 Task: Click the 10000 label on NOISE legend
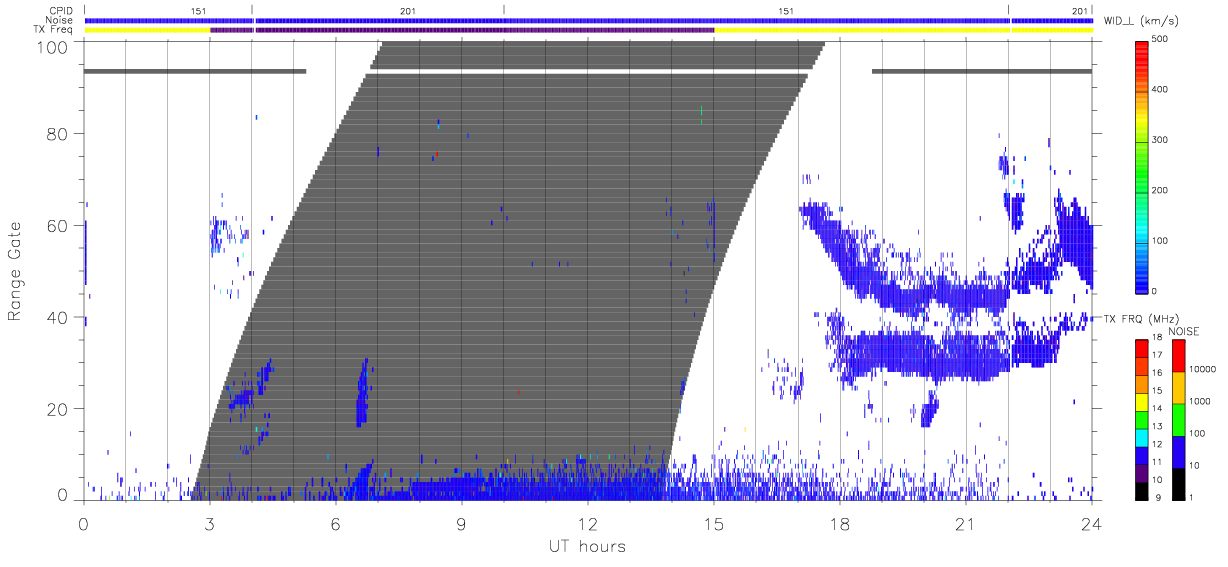(1203, 369)
